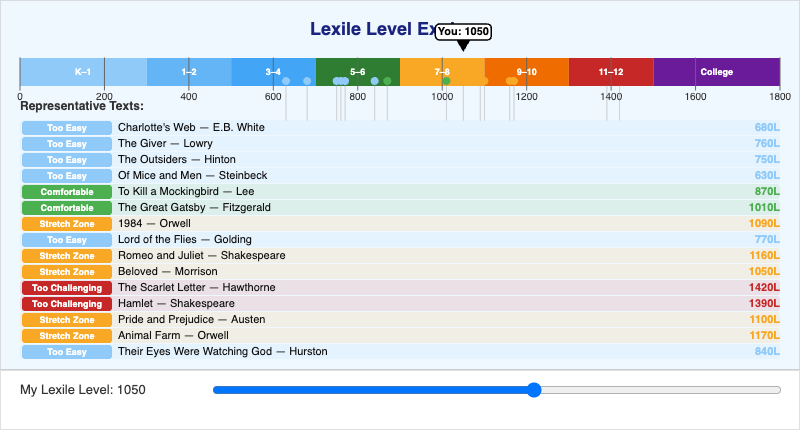Select the 1984 — Orwell row
The width and height of the screenshot is (800, 432).
[401, 223]
